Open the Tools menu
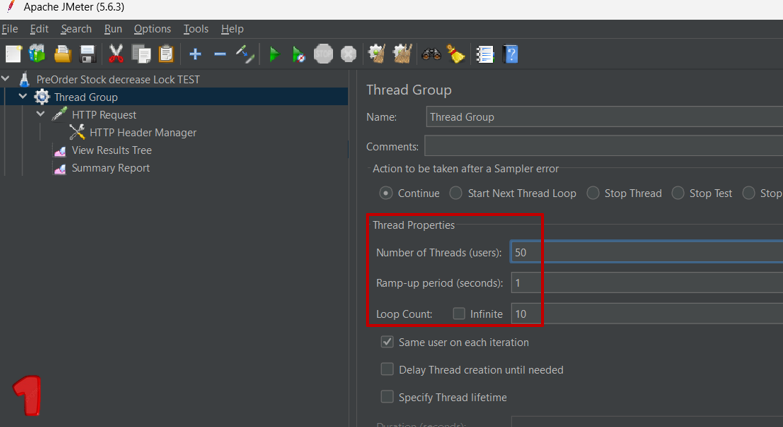 [196, 29]
